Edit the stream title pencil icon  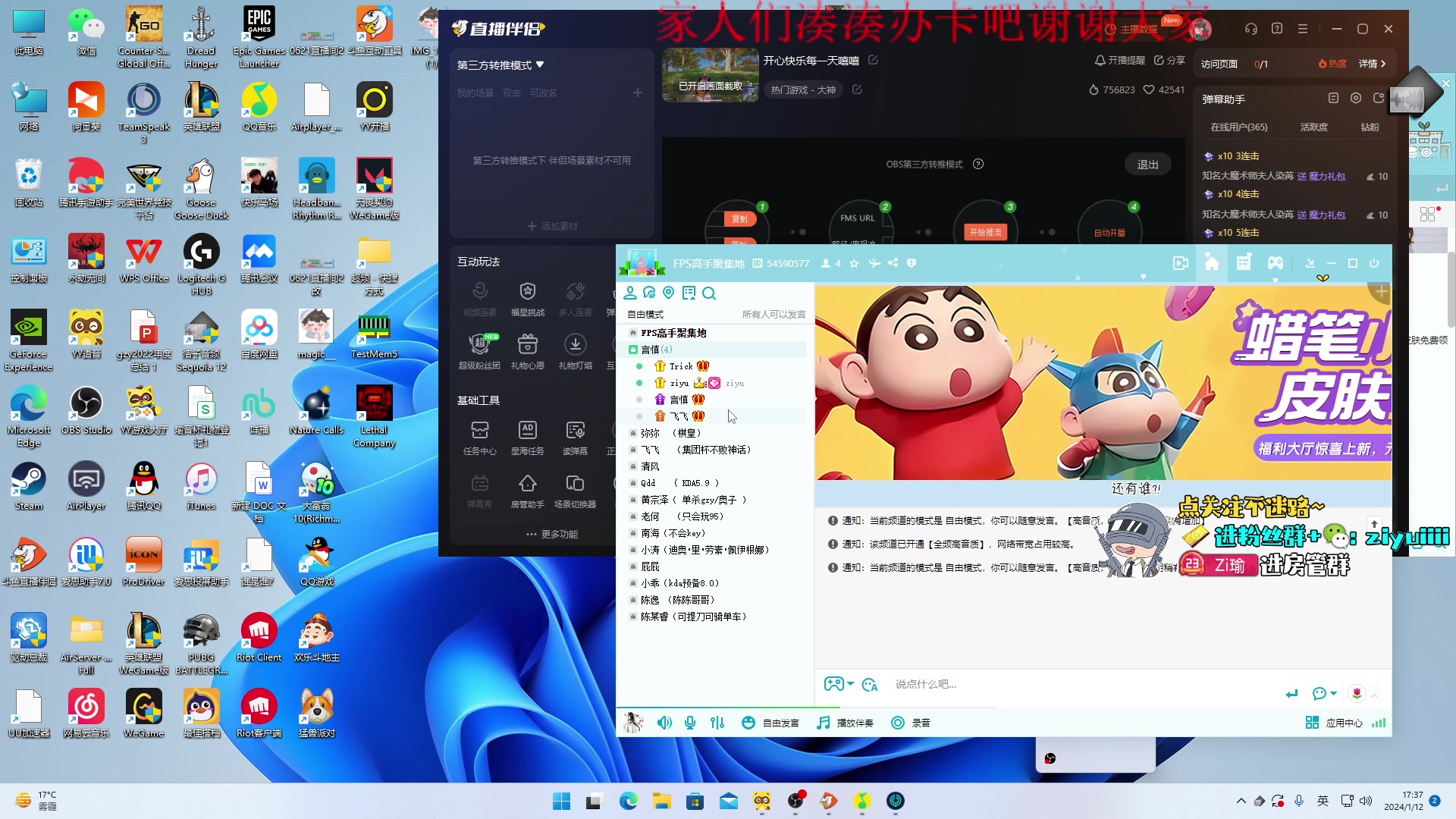click(873, 60)
